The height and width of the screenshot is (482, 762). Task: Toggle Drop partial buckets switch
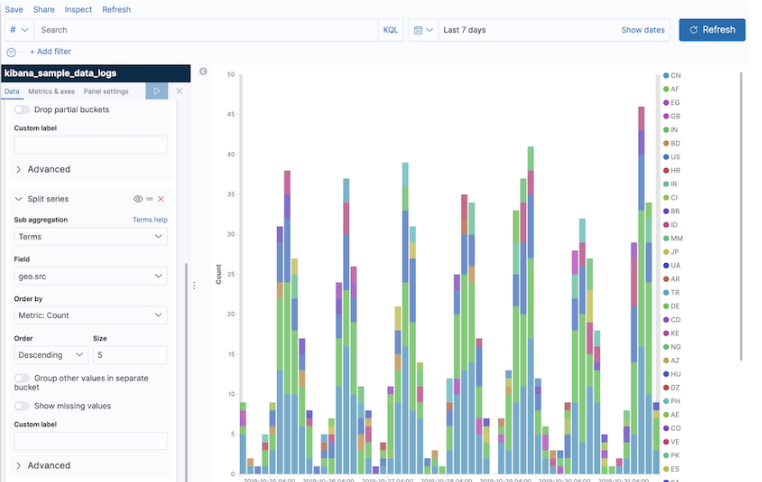tap(21, 109)
